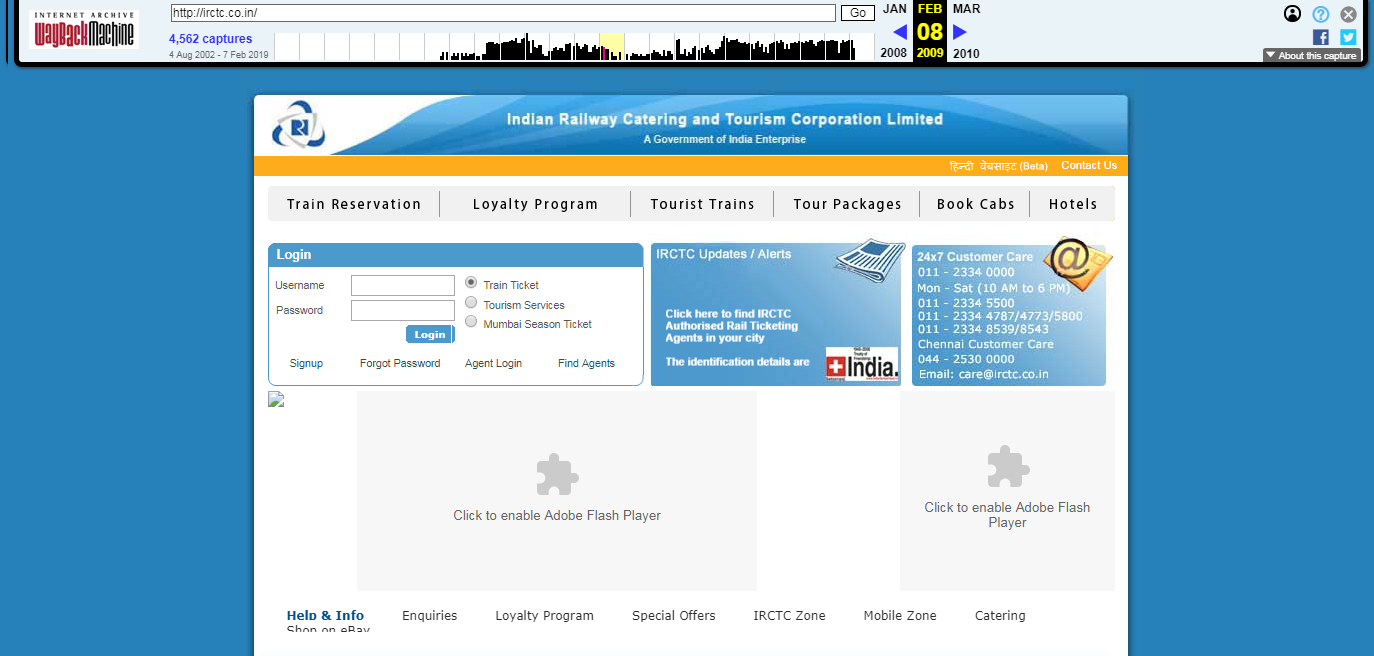Viewport: 1374px width, 656px height.
Task: Open the Train Reservation menu
Action: pyautogui.click(x=354, y=204)
